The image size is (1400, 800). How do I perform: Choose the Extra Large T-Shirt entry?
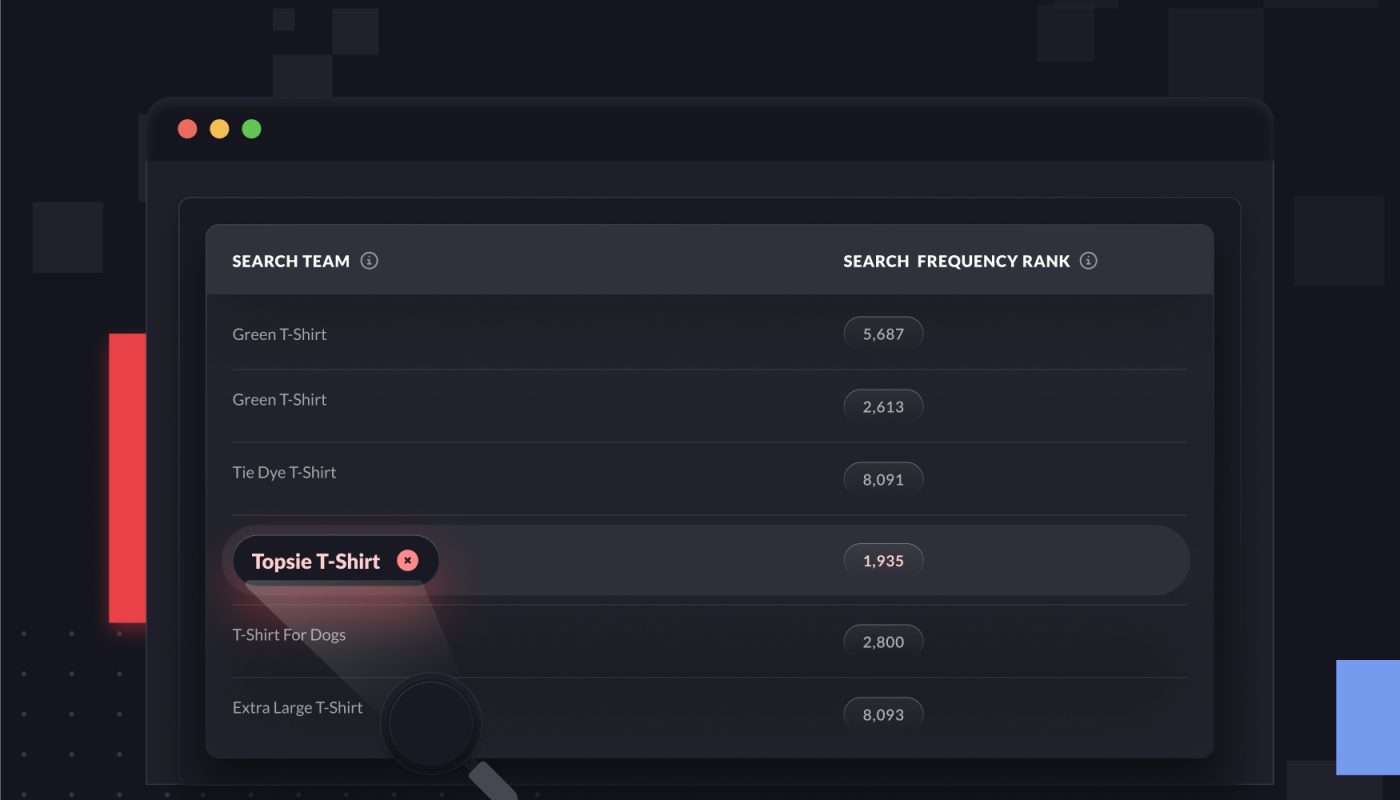710,712
